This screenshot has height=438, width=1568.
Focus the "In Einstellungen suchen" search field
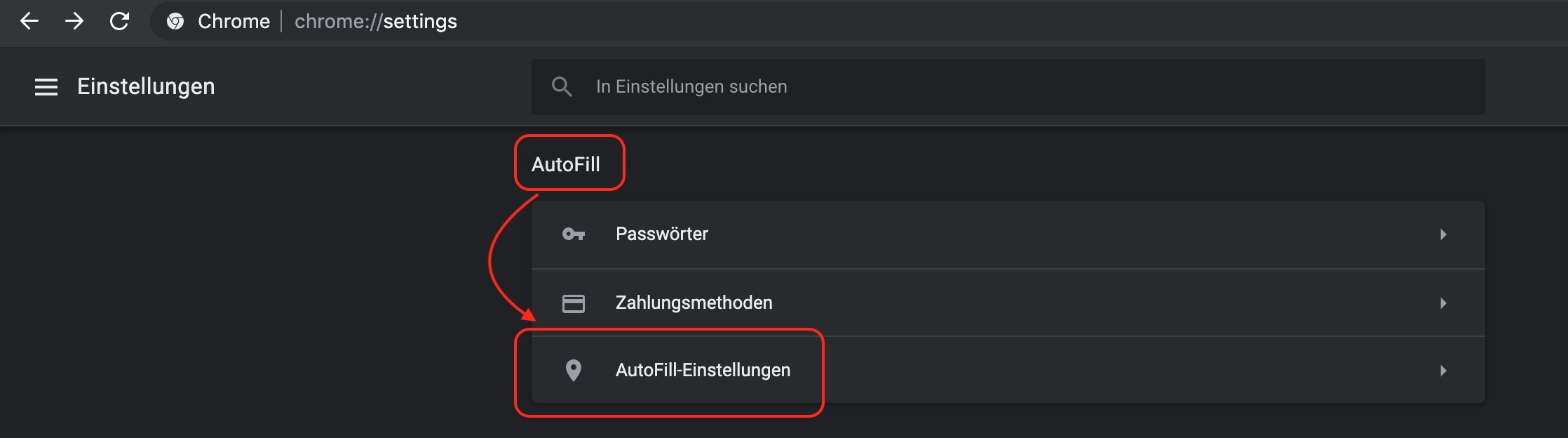click(982, 87)
